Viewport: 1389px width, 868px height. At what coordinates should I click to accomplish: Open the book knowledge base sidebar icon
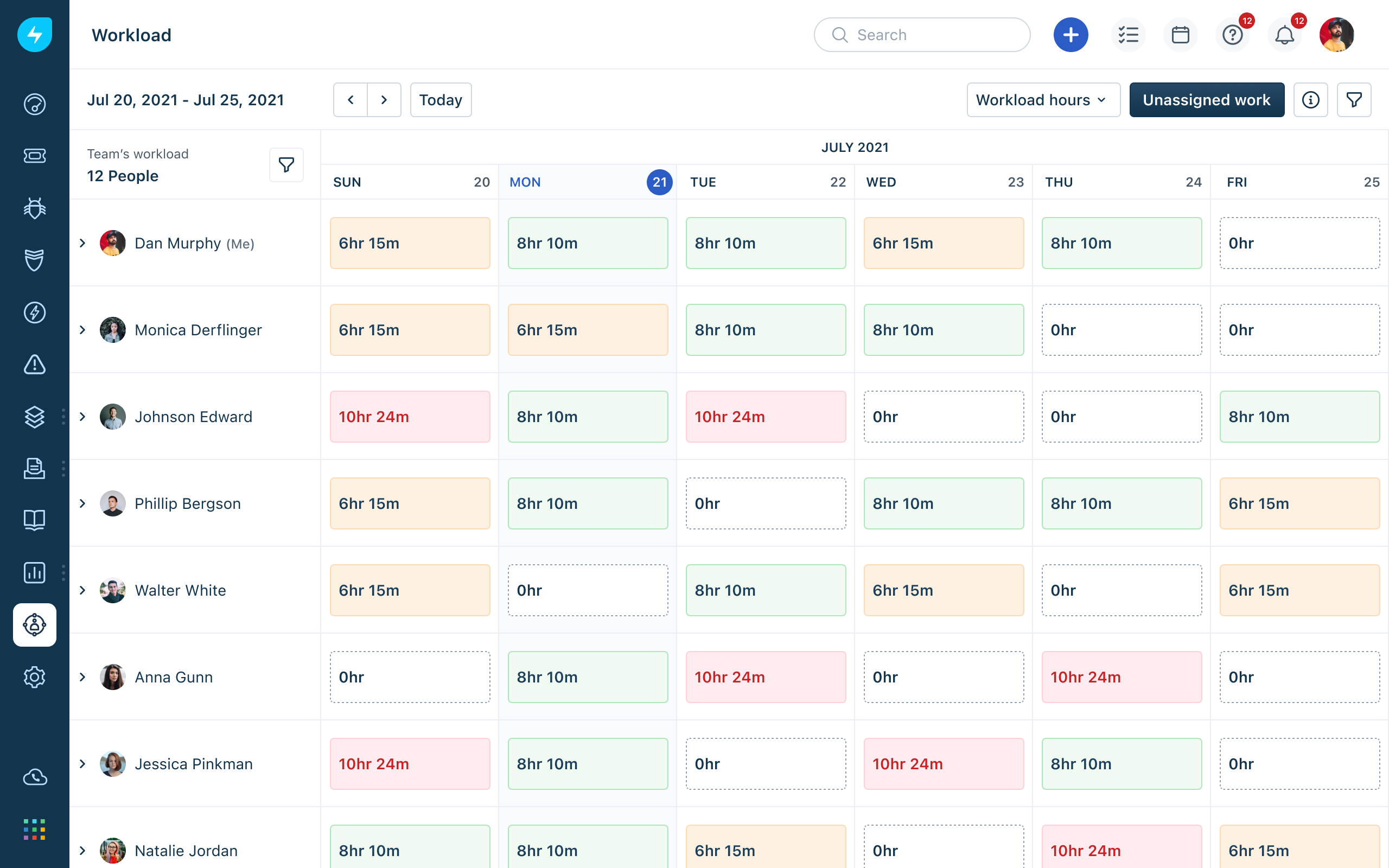(34, 520)
